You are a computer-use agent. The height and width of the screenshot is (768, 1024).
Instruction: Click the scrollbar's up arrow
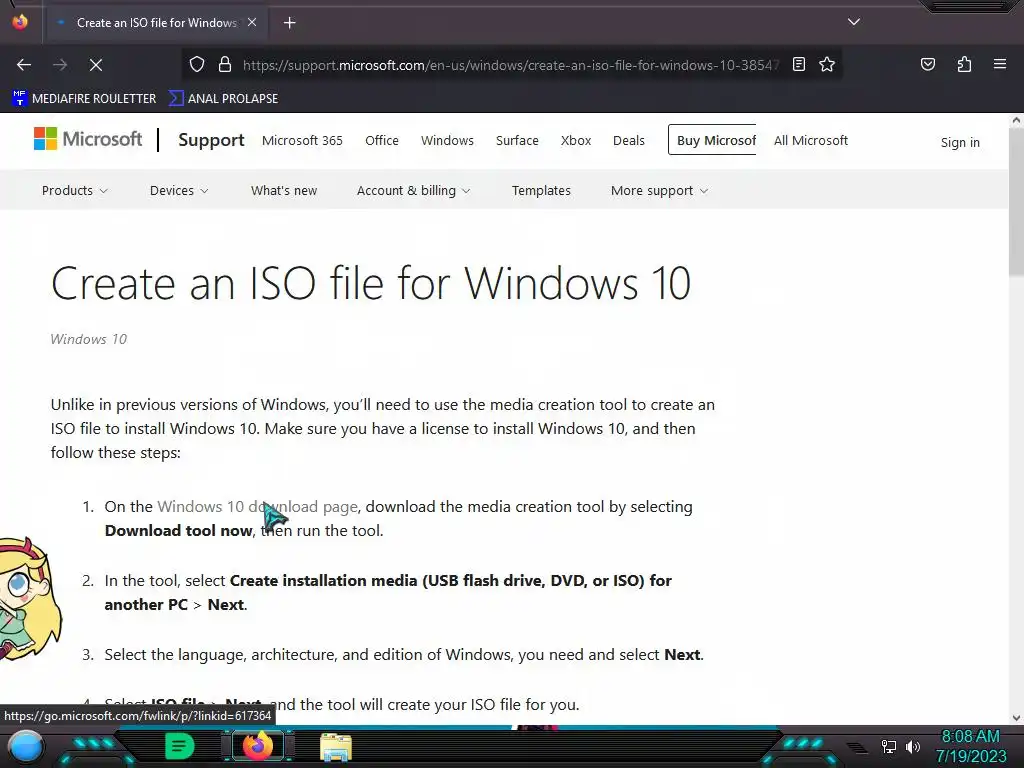pyautogui.click(x=1016, y=120)
